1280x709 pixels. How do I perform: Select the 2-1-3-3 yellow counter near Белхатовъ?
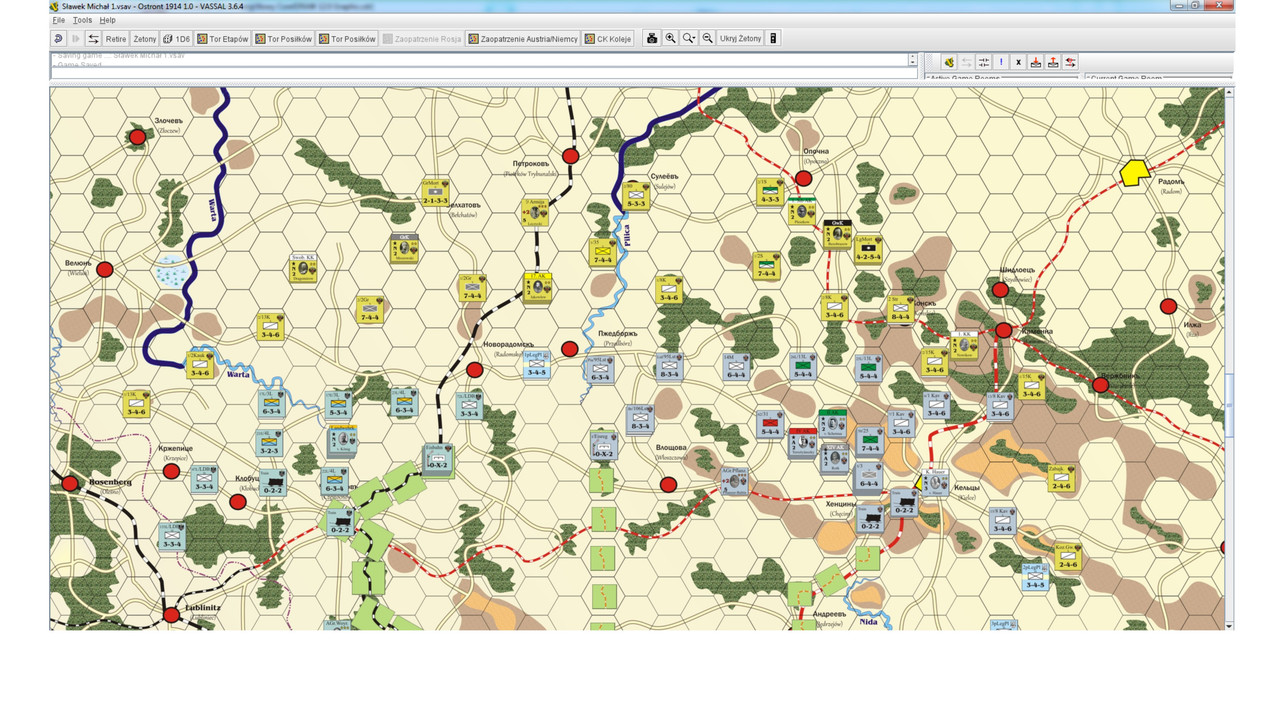[435, 193]
